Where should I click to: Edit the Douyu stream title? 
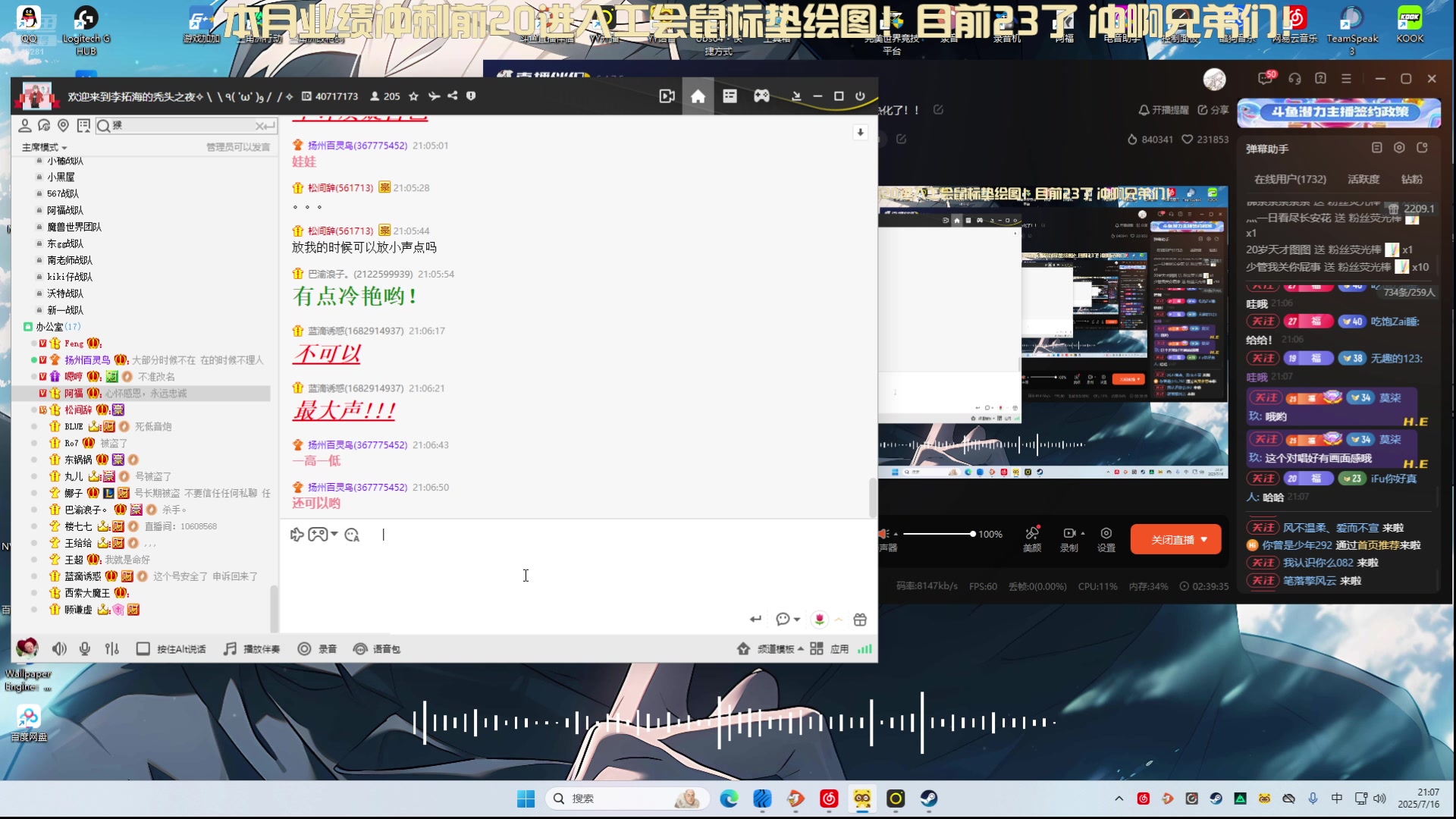coord(938,110)
